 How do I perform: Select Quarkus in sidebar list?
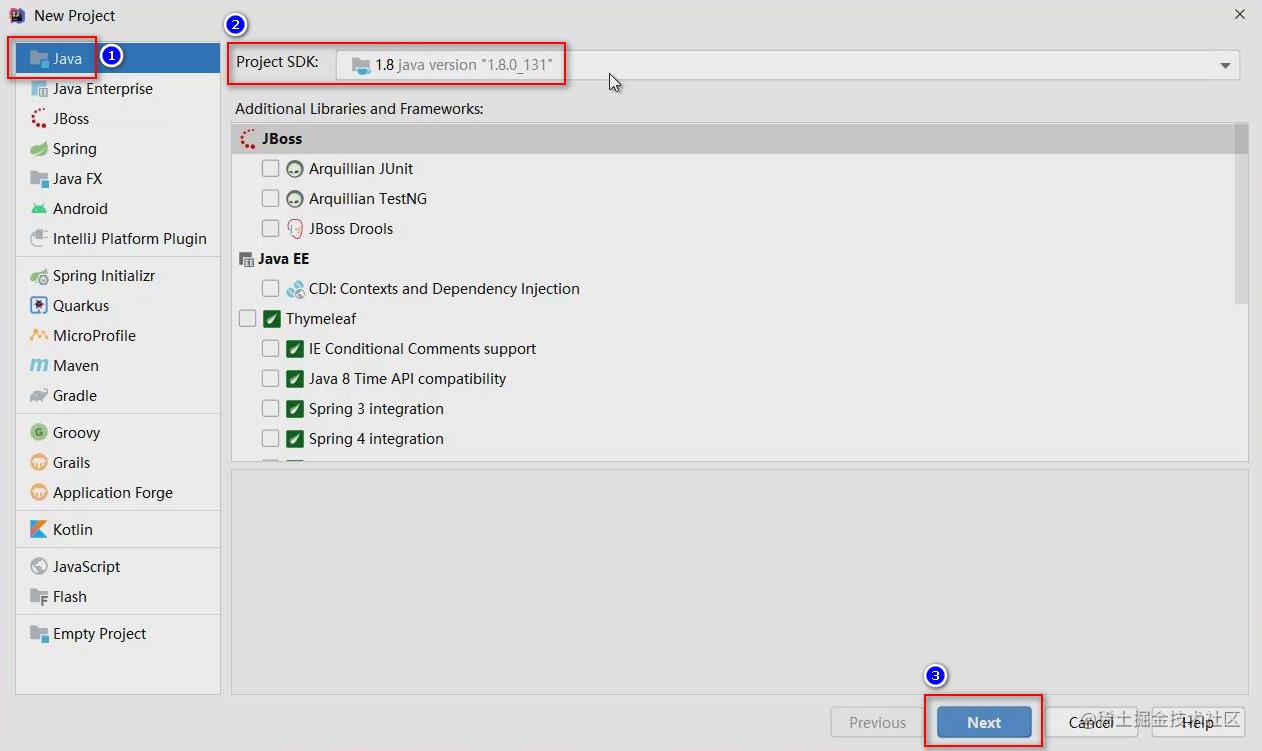(x=118, y=306)
